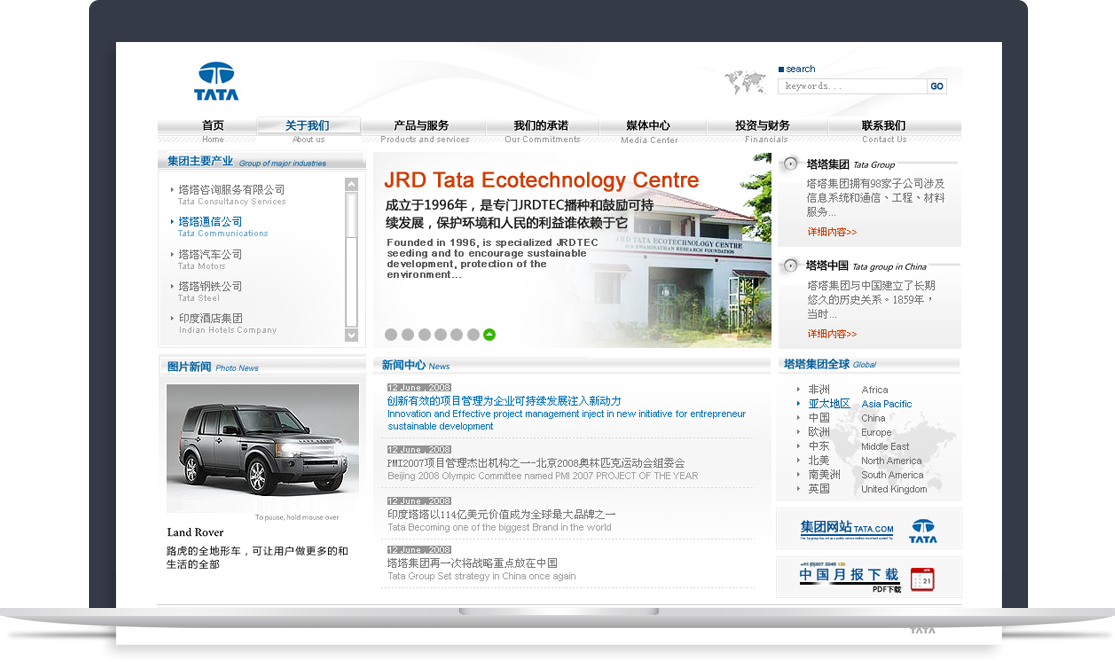Select 南美洲 South America region
1115x662 pixels.
[x=865, y=475]
